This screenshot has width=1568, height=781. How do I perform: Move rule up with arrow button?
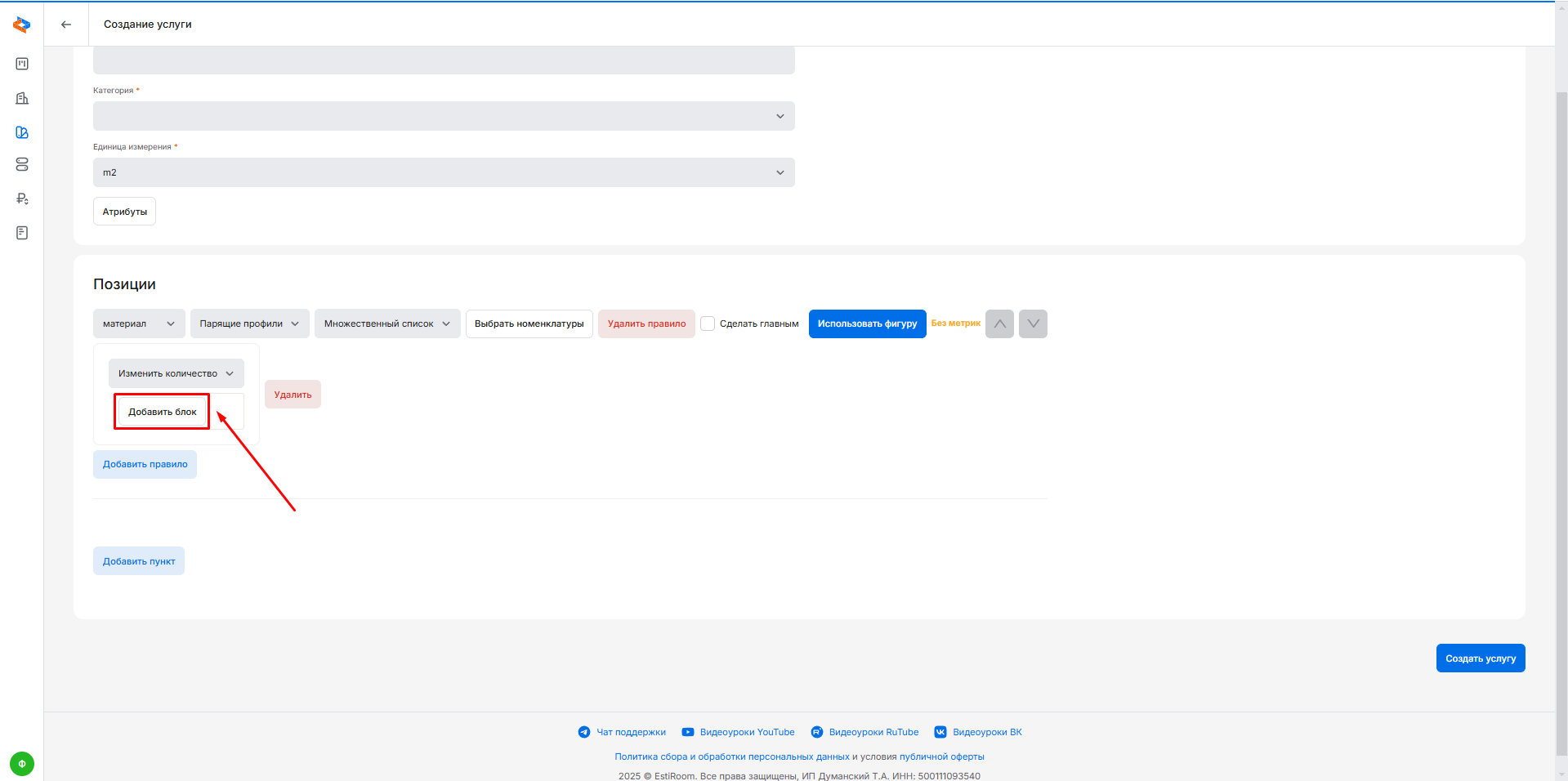point(999,324)
